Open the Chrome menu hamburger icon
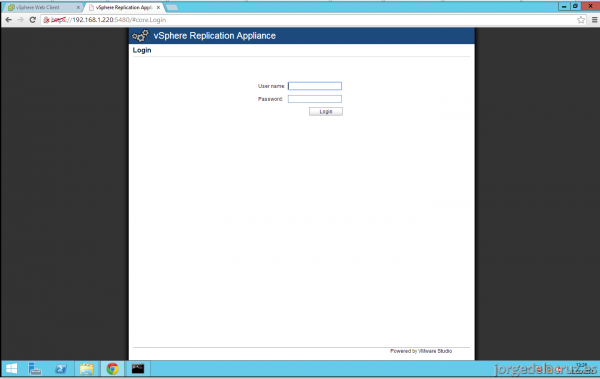The image size is (600, 379). tap(594, 20)
